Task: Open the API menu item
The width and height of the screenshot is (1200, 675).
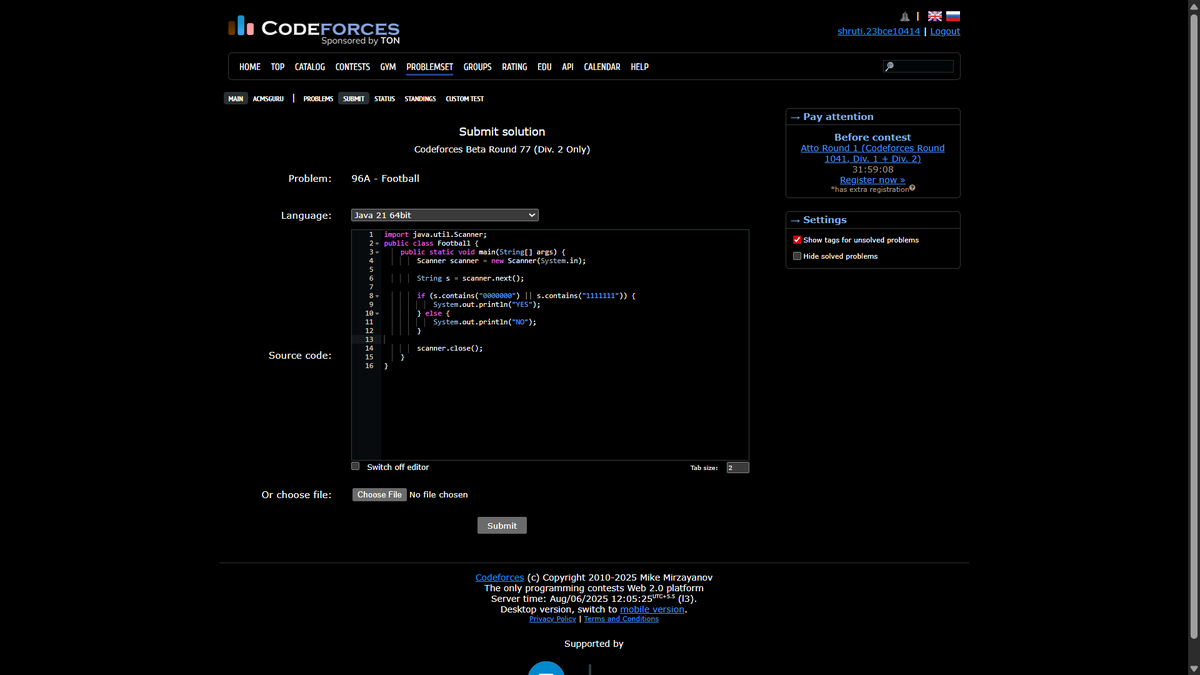Action: coord(568,67)
